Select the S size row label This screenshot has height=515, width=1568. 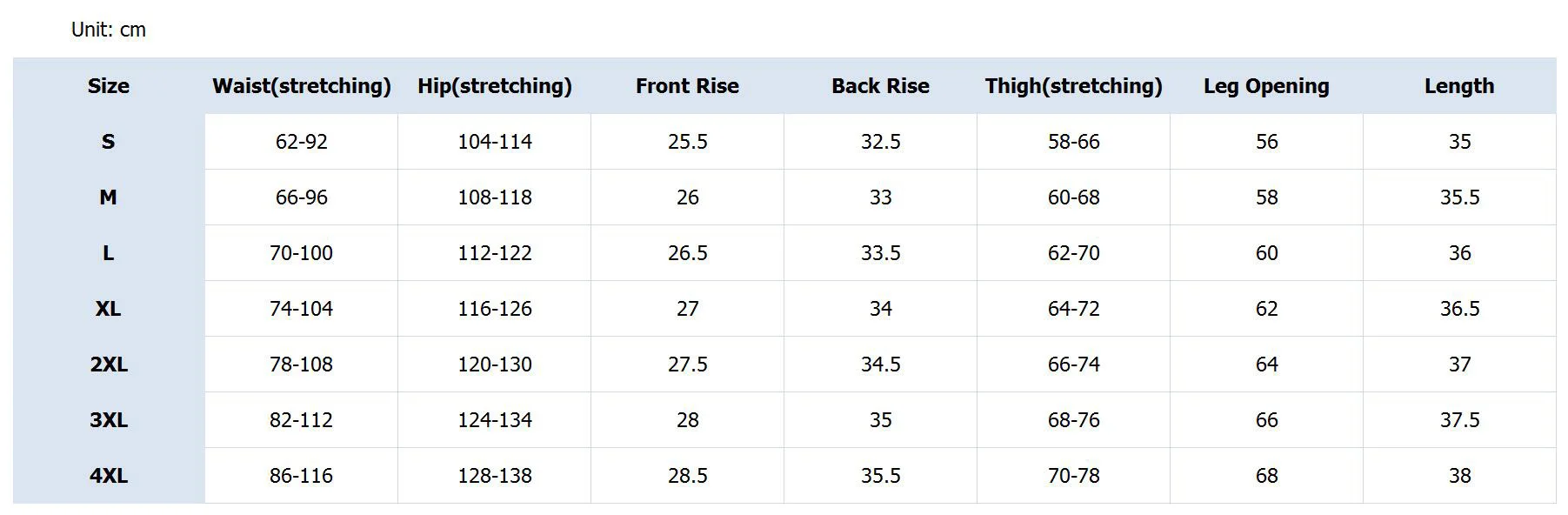pyautogui.click(x=109, y=142)
